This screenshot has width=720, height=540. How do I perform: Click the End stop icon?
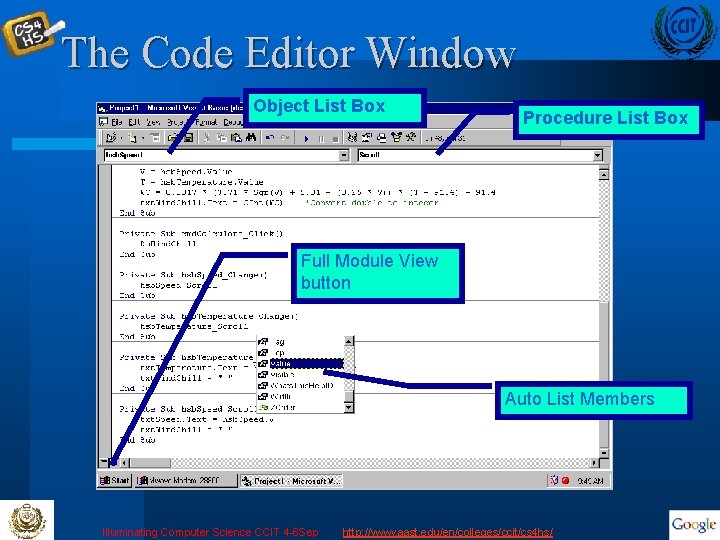(336, 138)
